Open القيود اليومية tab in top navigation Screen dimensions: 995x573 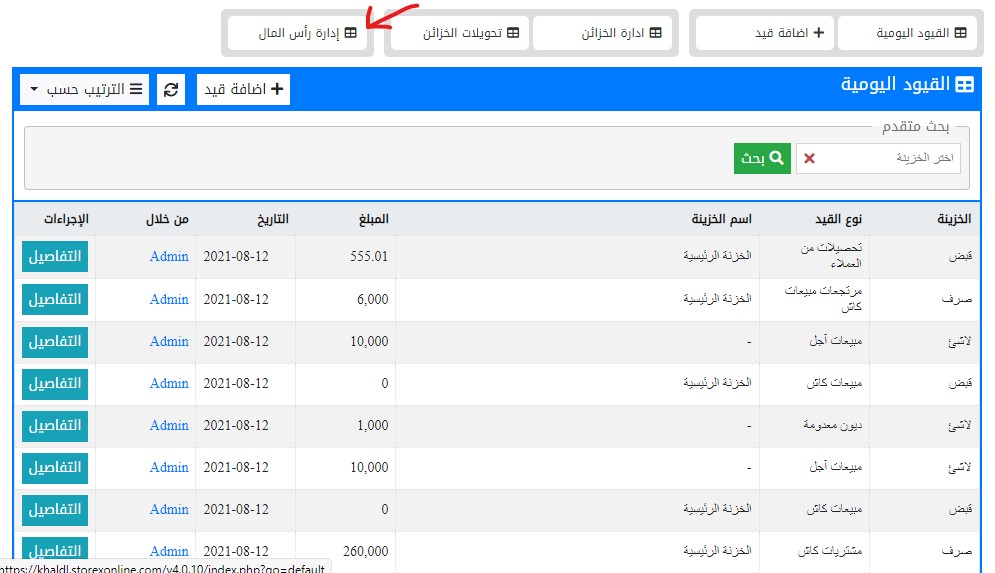(907, 33)
